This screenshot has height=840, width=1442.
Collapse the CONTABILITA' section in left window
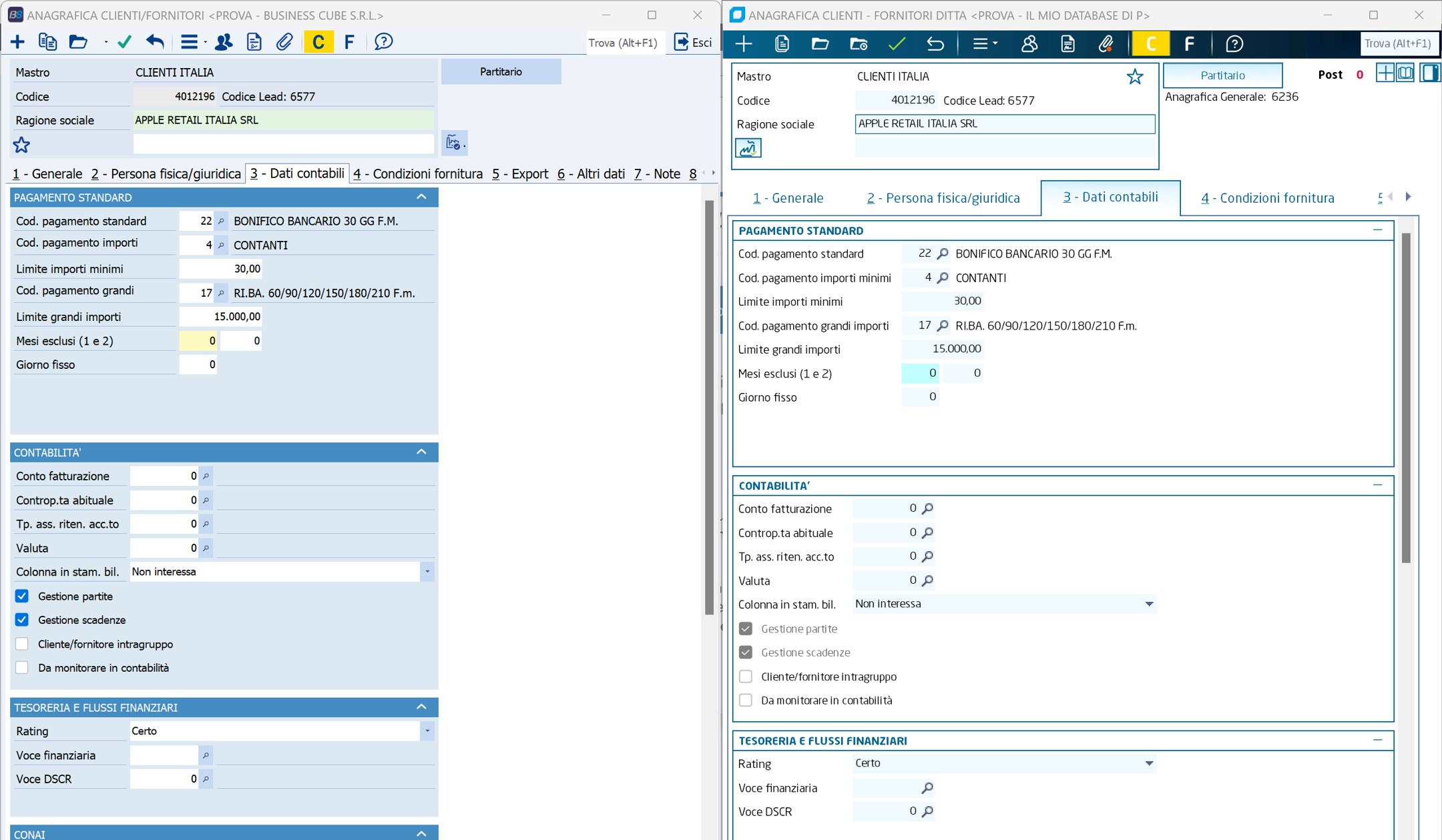click(x=421, y=452)
